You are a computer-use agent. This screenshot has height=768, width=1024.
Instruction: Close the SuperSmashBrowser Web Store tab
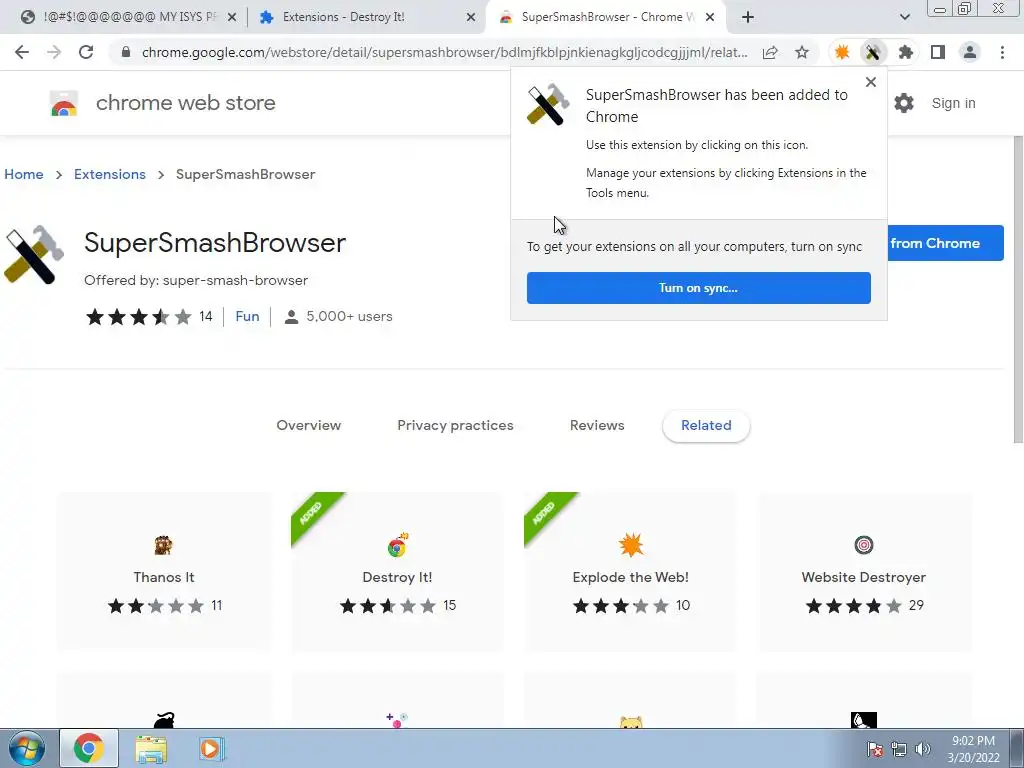pyautogui.click(x=710, y=17)
